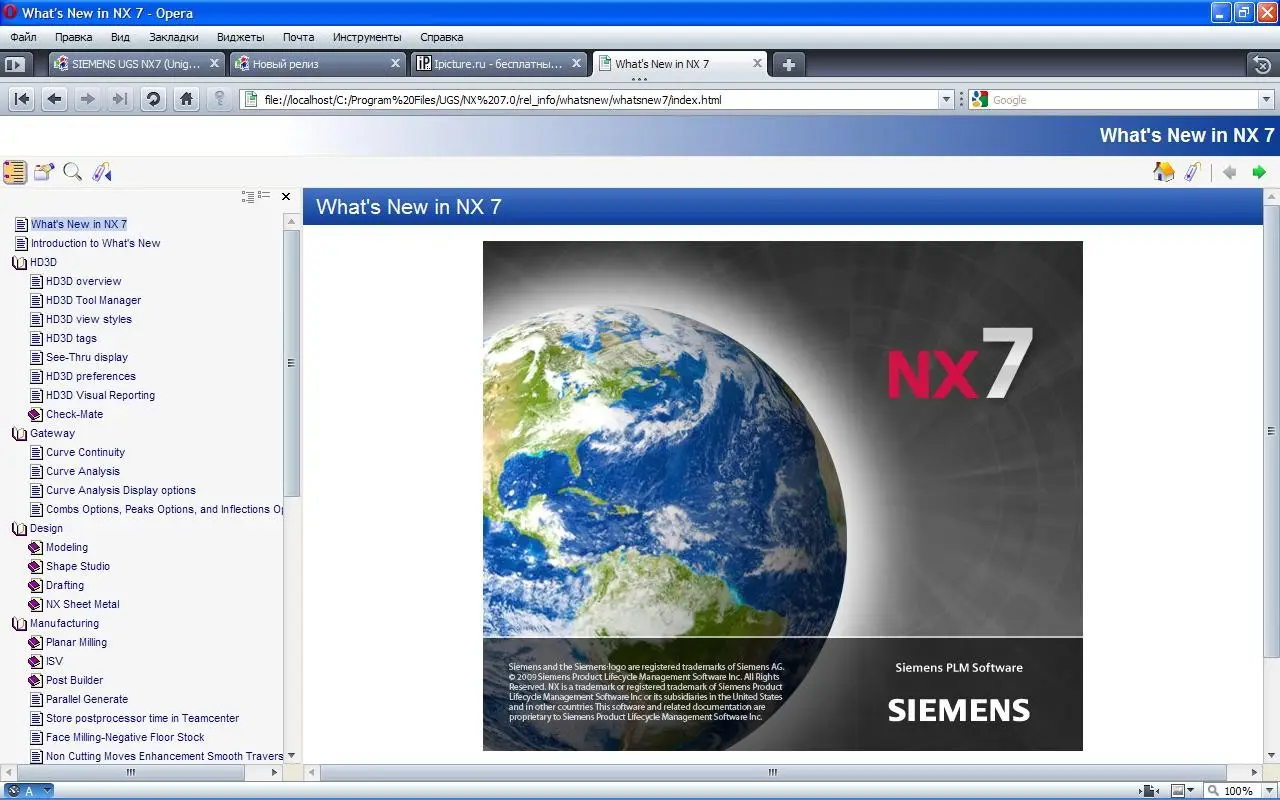This screenshot has width=1280, height=800.
Task: Open a new tab with plus button
Action: [789, 64]
